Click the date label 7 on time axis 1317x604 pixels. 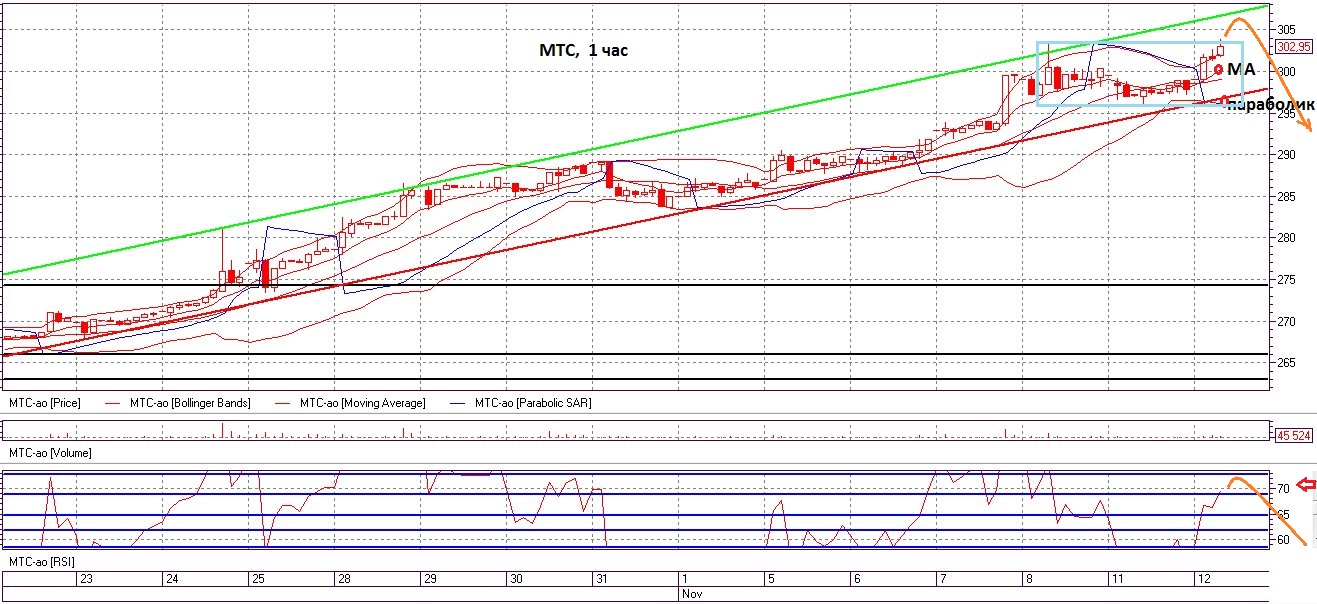[941, 579]
